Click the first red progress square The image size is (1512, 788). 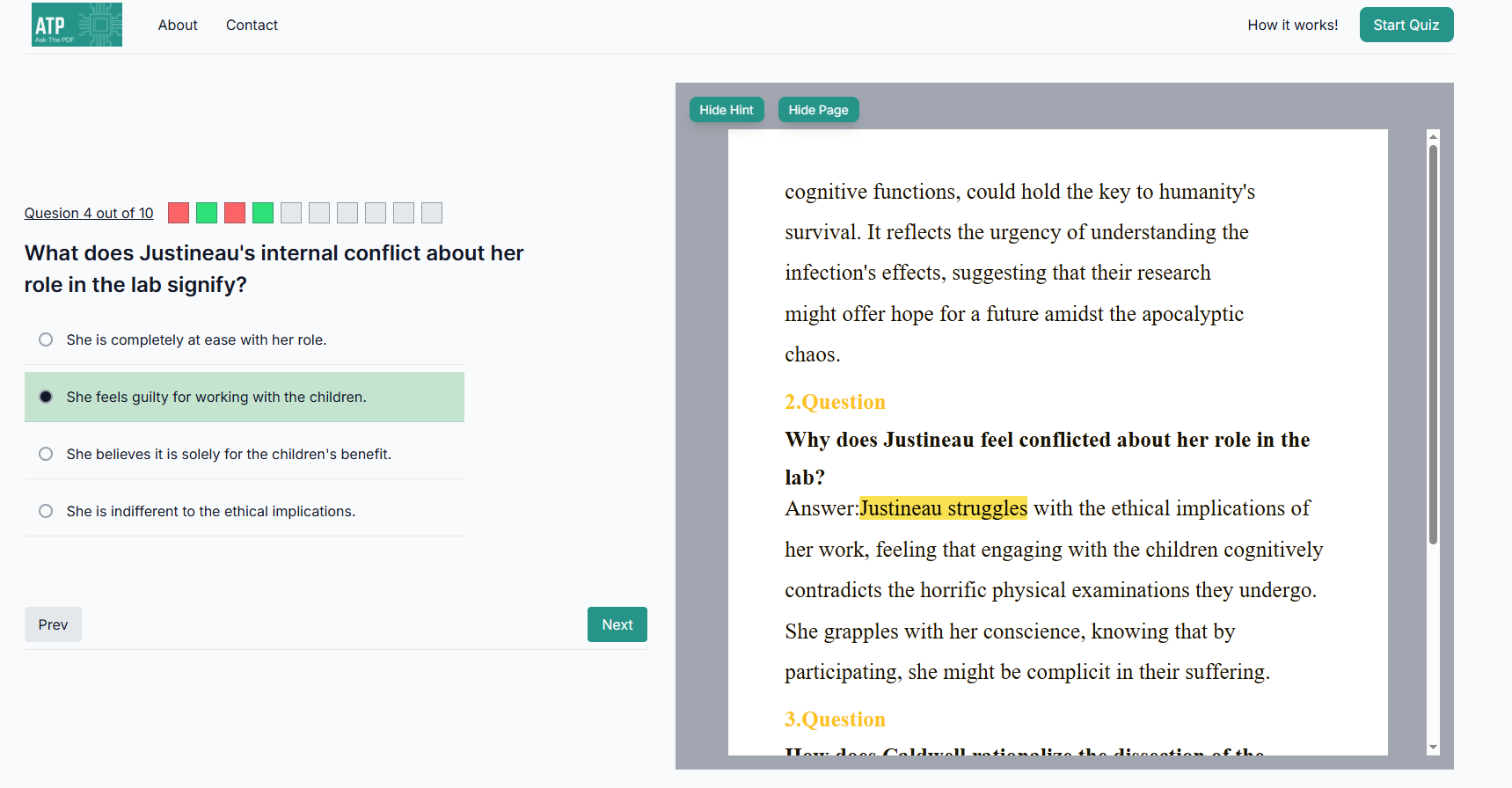(x=179, y=213)
